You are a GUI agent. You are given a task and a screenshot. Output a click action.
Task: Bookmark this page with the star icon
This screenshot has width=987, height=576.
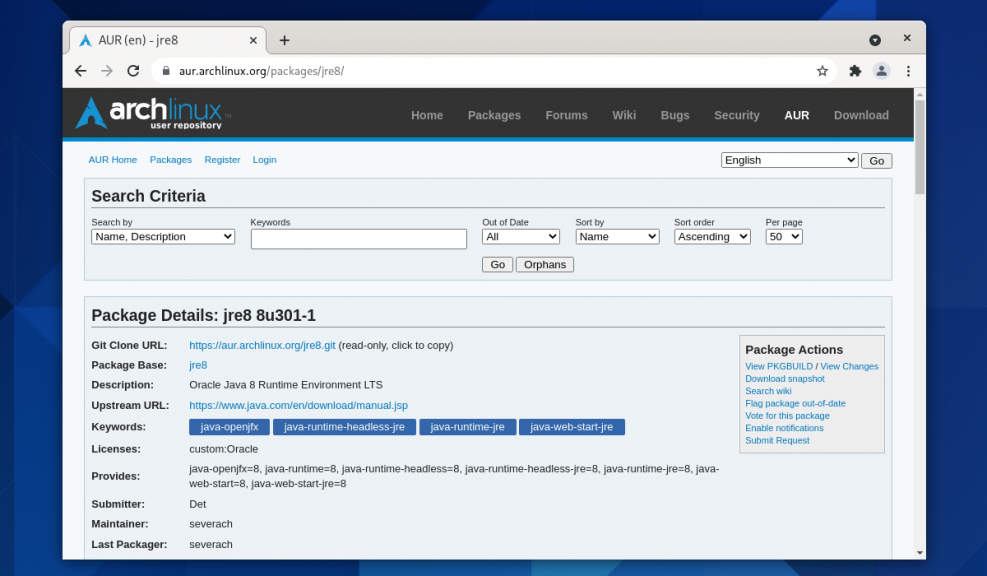pyautogui.click(x=822, y=71)
